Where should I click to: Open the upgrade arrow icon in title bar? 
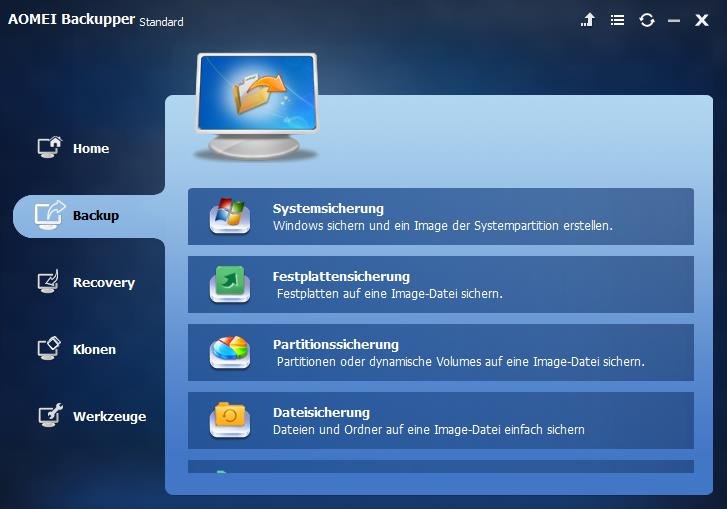[x=588, y=20]
